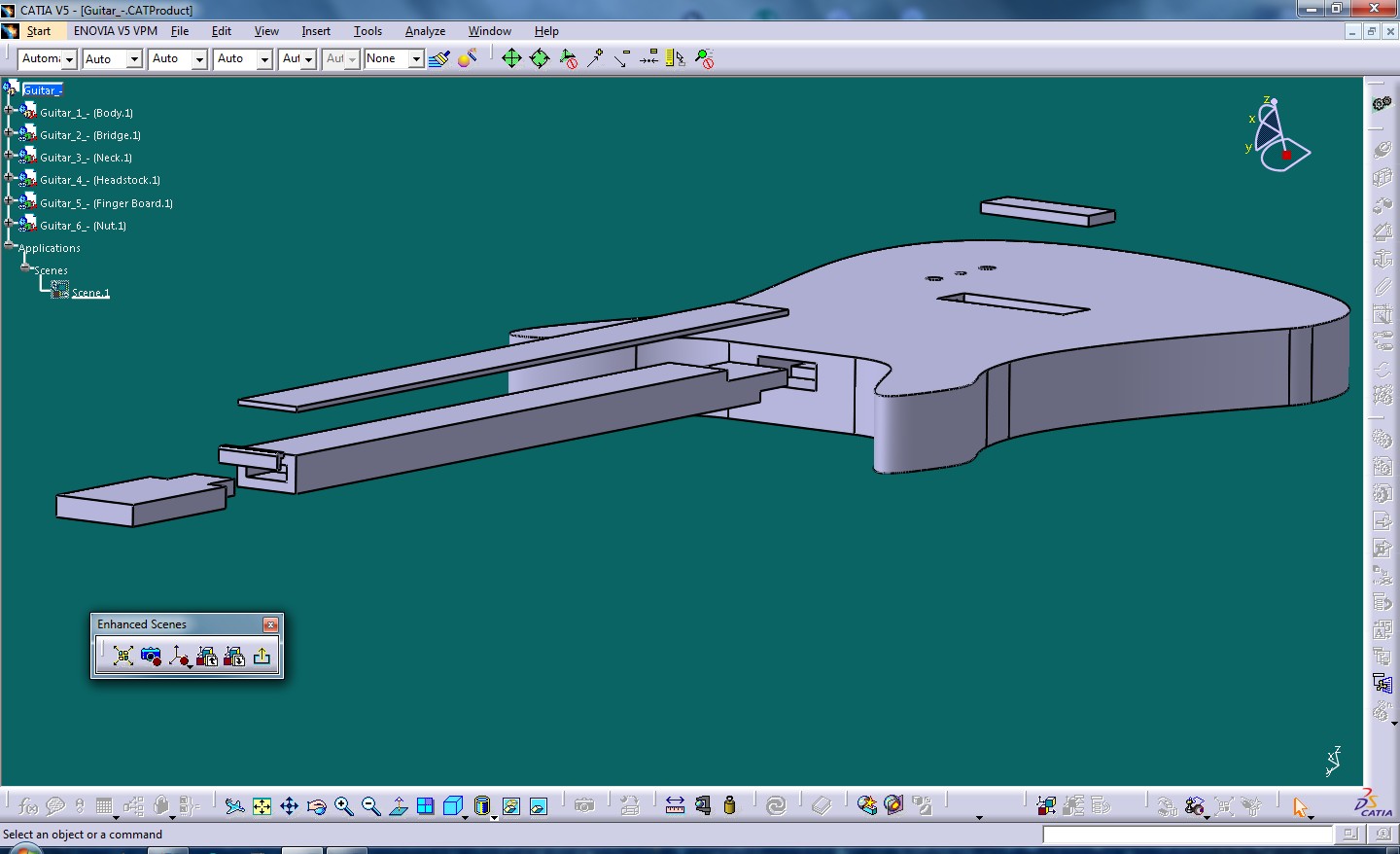Viewport: 1400px width, 854px height.
Task: Click the Zoom In magnifier
Action: [343, 806]
